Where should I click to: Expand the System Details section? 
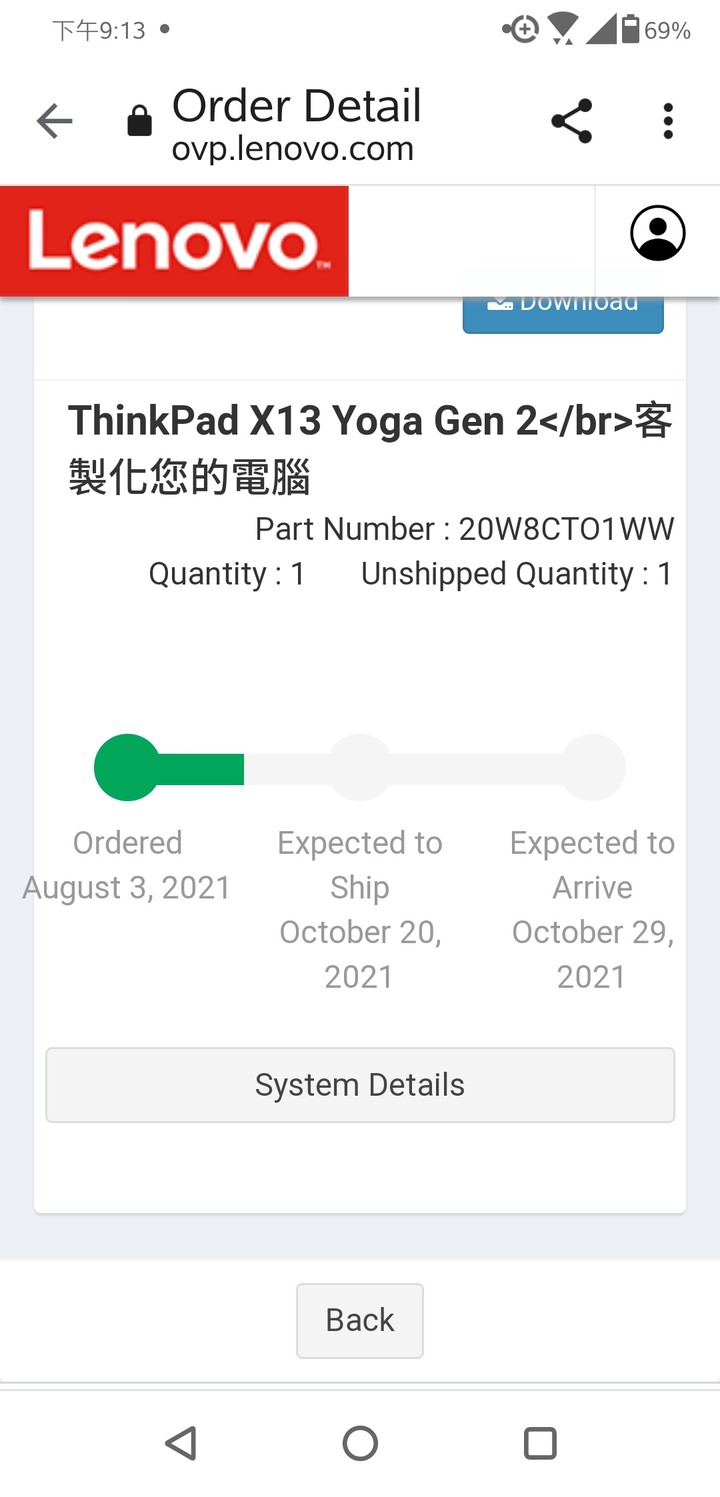tap(360, 1085)
